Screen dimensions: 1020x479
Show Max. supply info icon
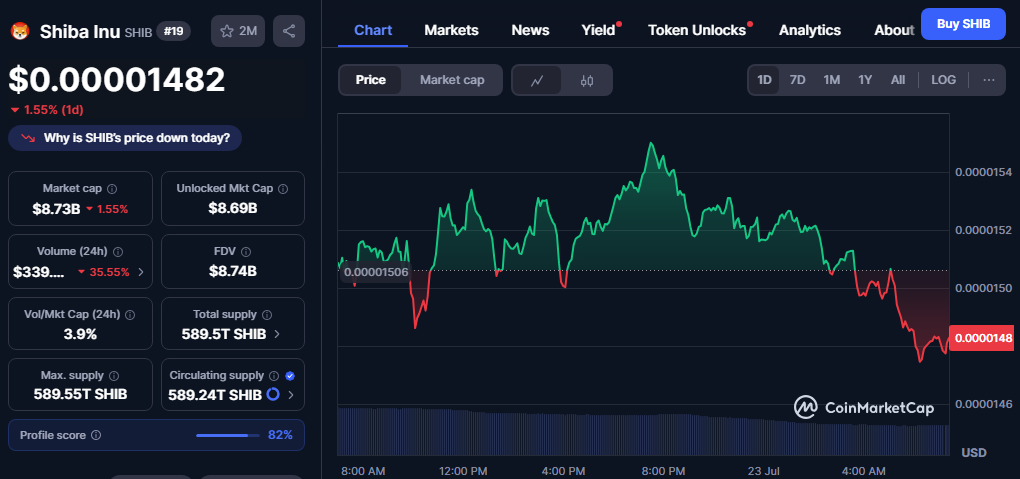point(114,376)
